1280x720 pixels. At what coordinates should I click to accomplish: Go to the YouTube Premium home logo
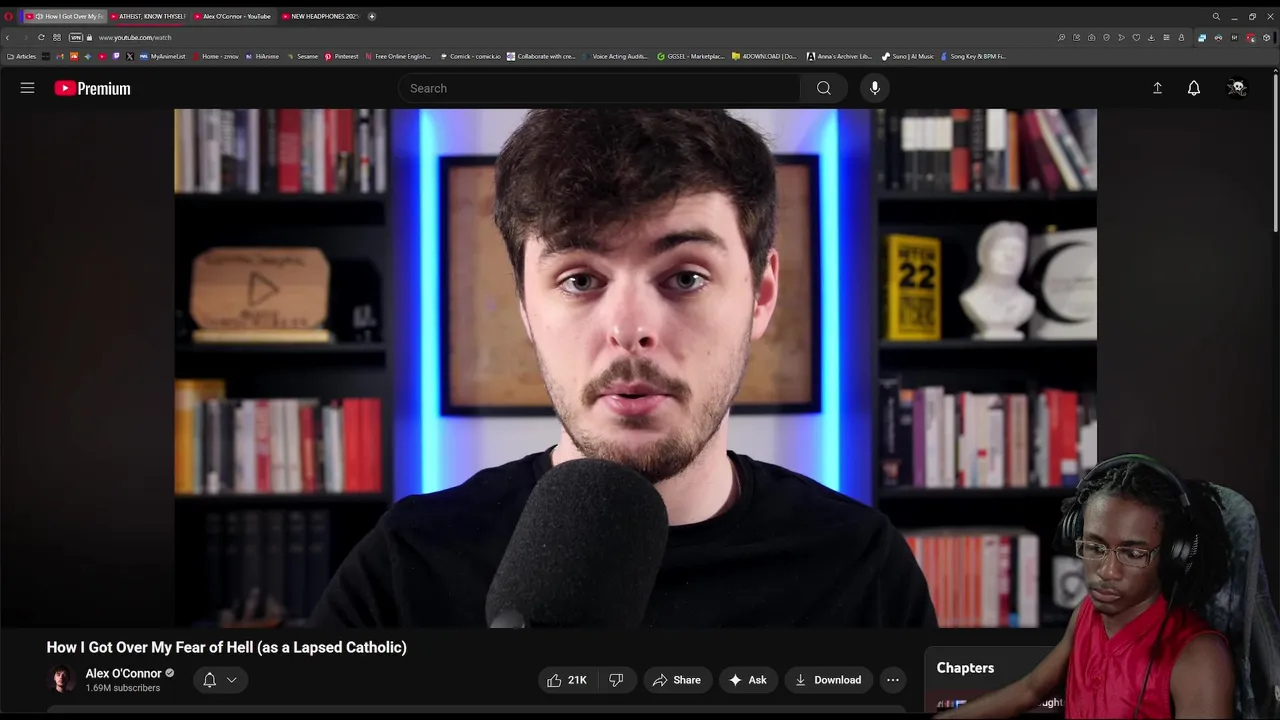click(92, 88)
